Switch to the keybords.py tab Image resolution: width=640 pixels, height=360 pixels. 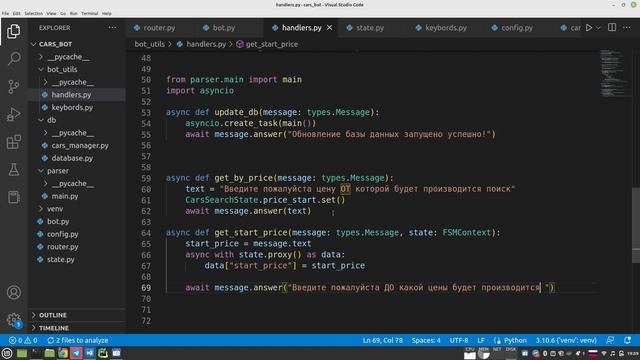446,28
